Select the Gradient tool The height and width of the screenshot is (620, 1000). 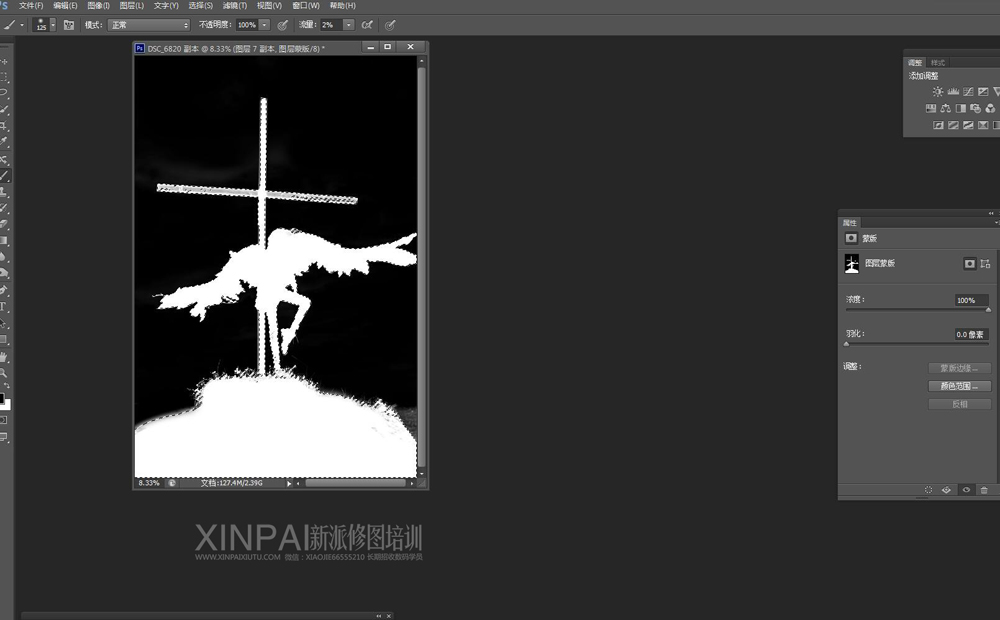pyautogui.click(x=4, y=241)
